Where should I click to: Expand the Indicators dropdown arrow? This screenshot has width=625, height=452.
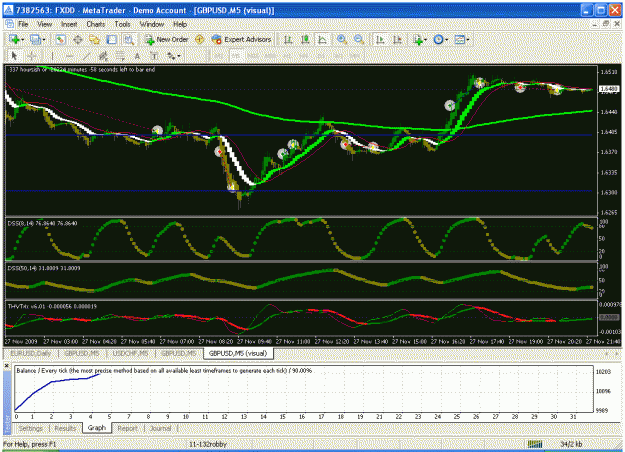tap(426, 40)
